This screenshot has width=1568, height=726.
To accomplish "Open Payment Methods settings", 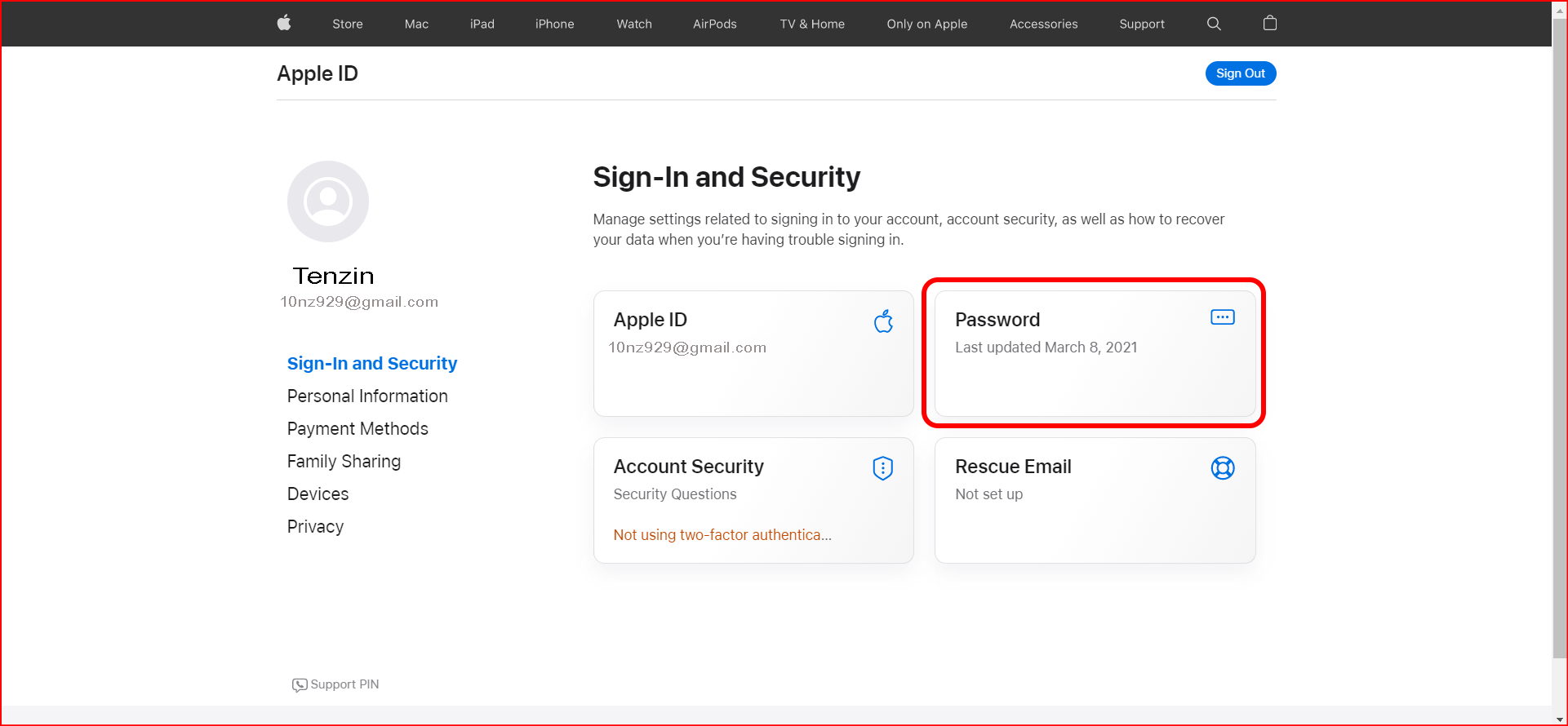I will (358, 428).
